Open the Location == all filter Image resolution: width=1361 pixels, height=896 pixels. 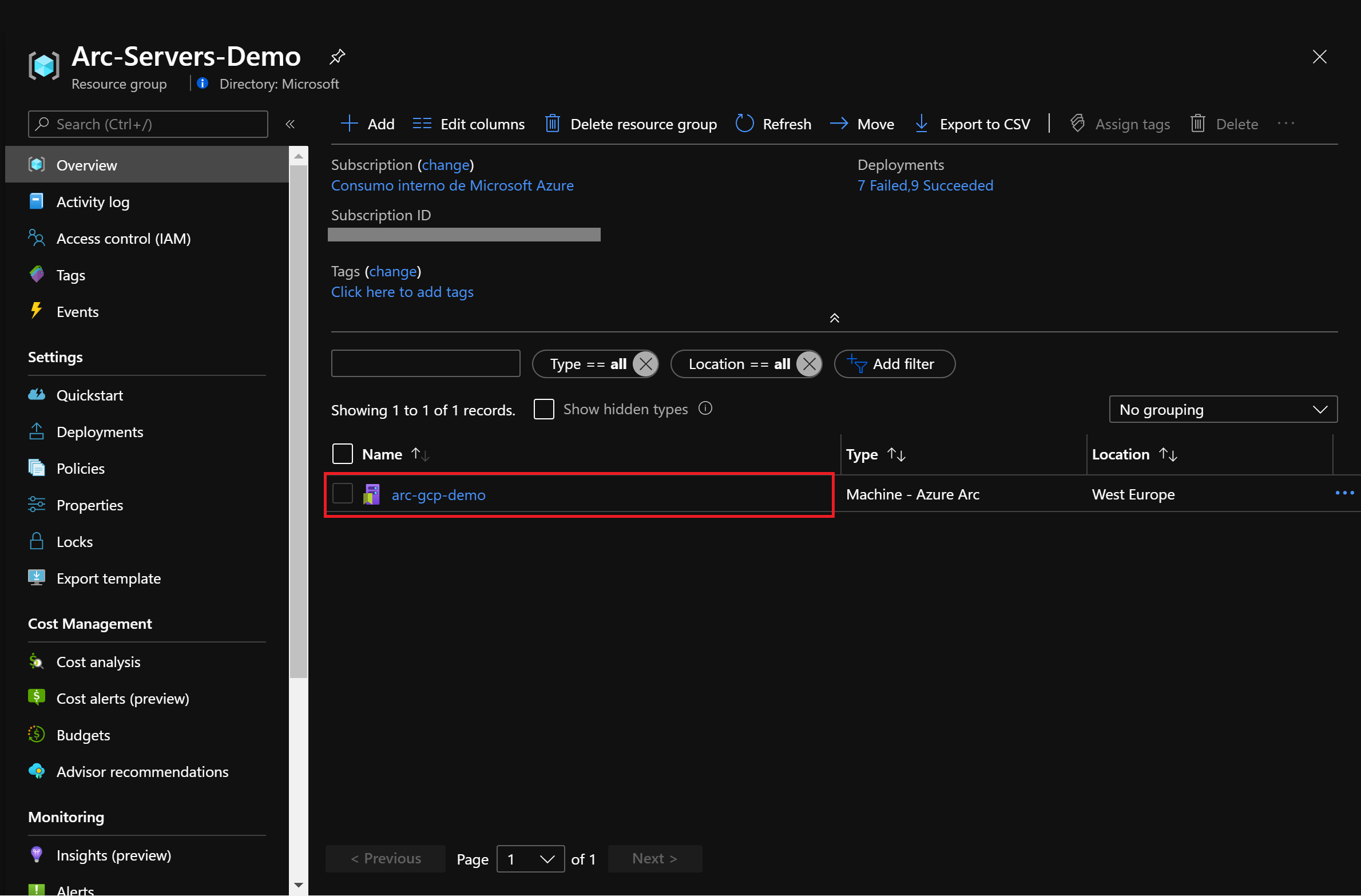[x=739, y=364]
